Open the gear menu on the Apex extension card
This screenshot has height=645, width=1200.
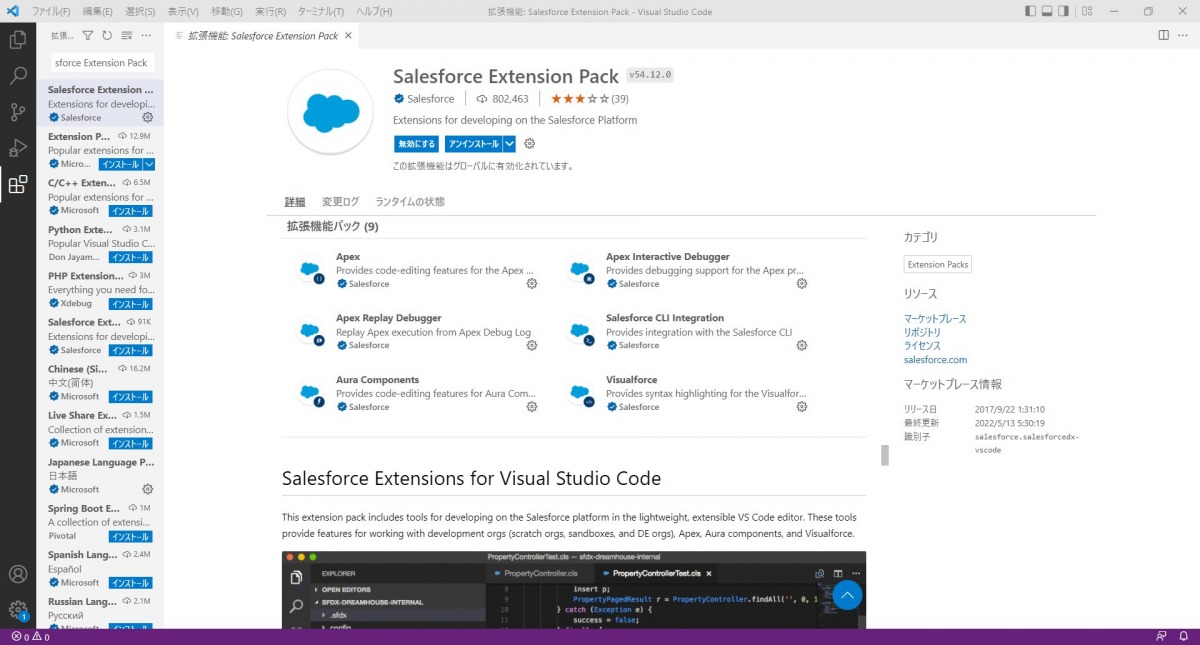531,284
